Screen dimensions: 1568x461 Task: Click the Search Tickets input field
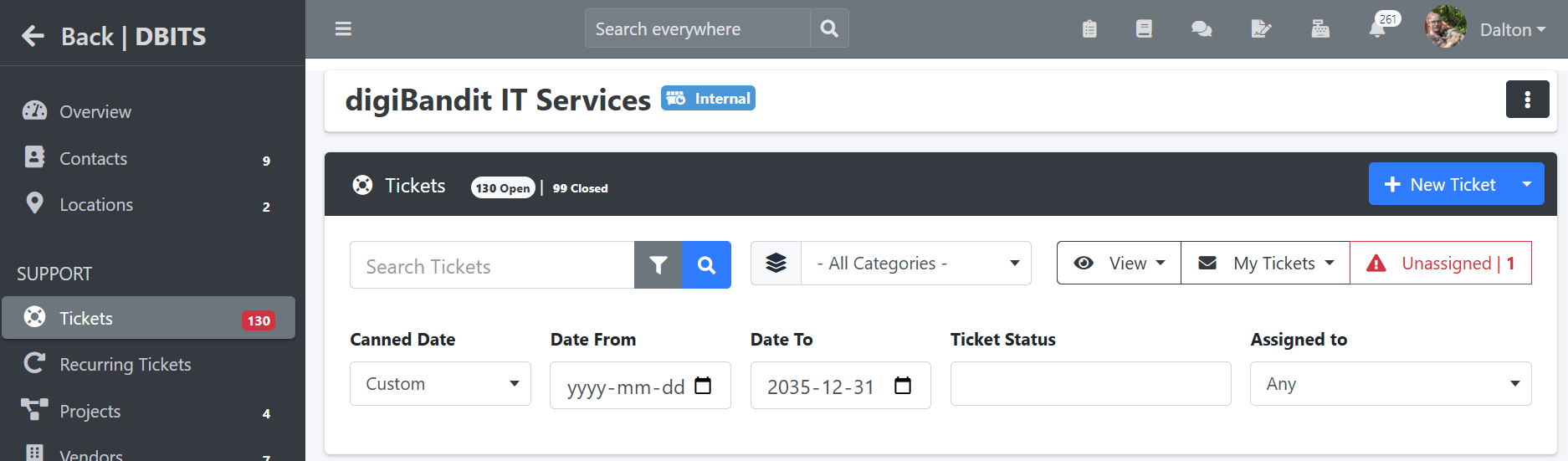pos(492,266)
